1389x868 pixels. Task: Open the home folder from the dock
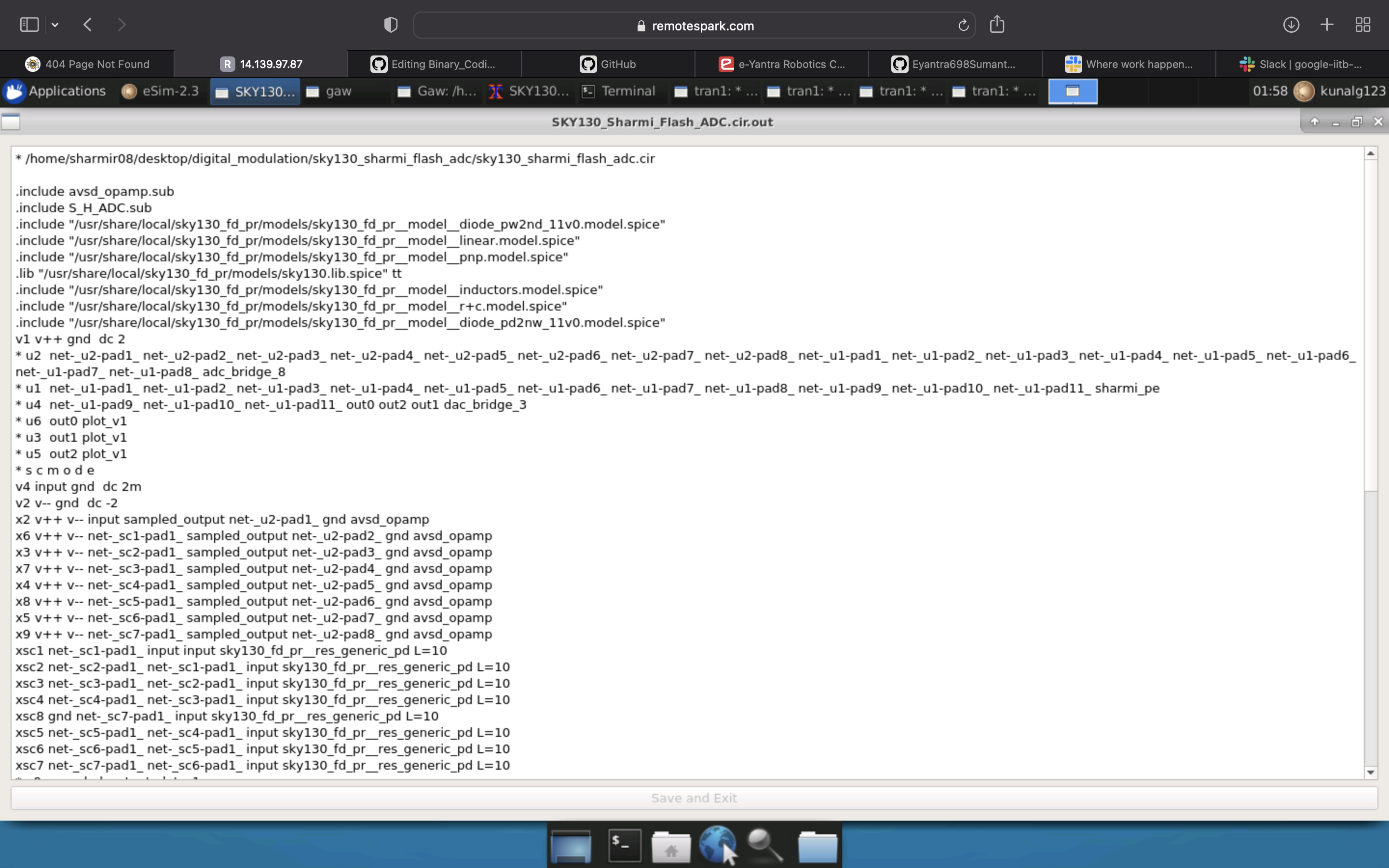click(671, 845)
